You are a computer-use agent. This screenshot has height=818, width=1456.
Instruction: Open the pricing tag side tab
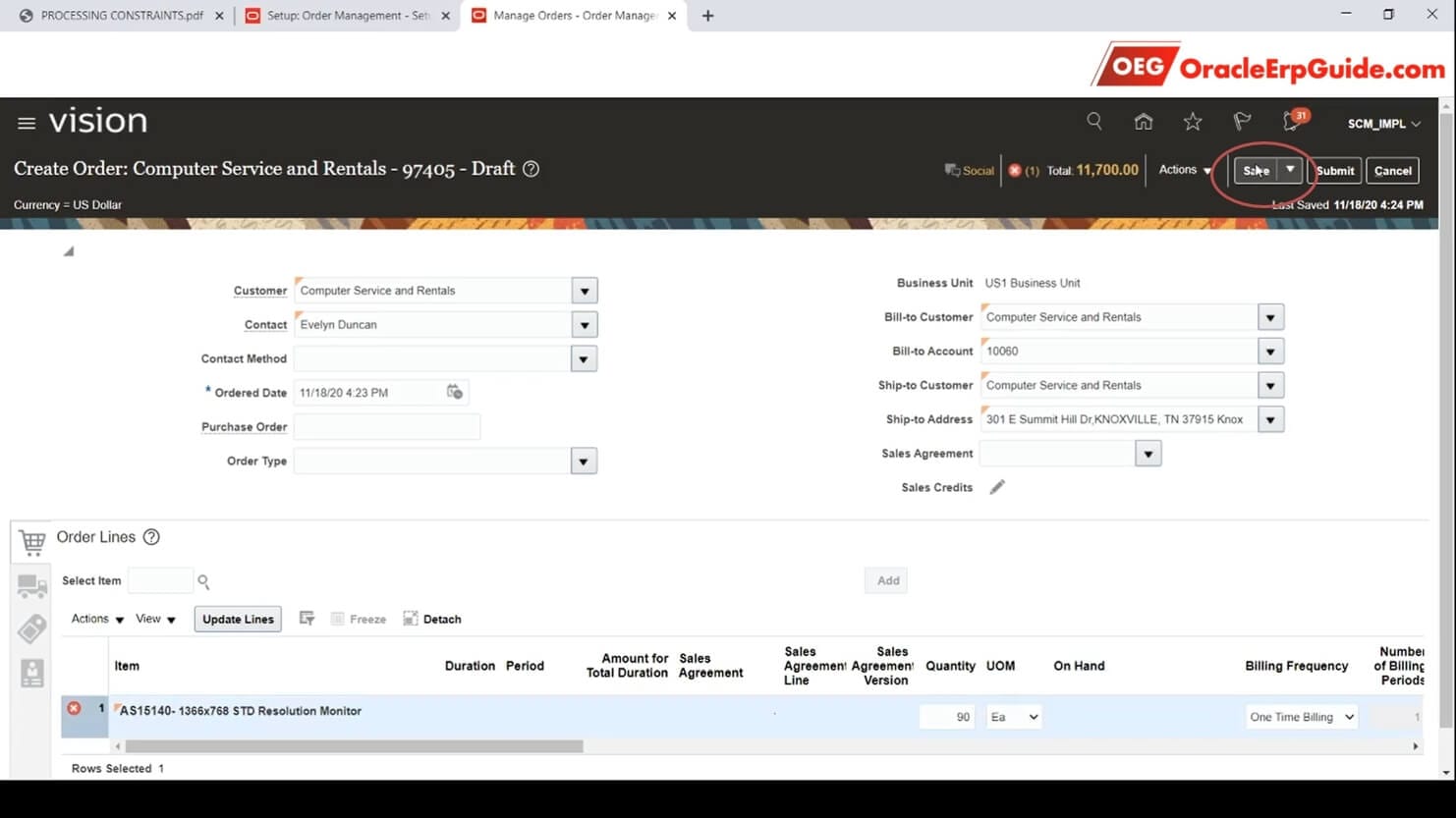[32, 629]
